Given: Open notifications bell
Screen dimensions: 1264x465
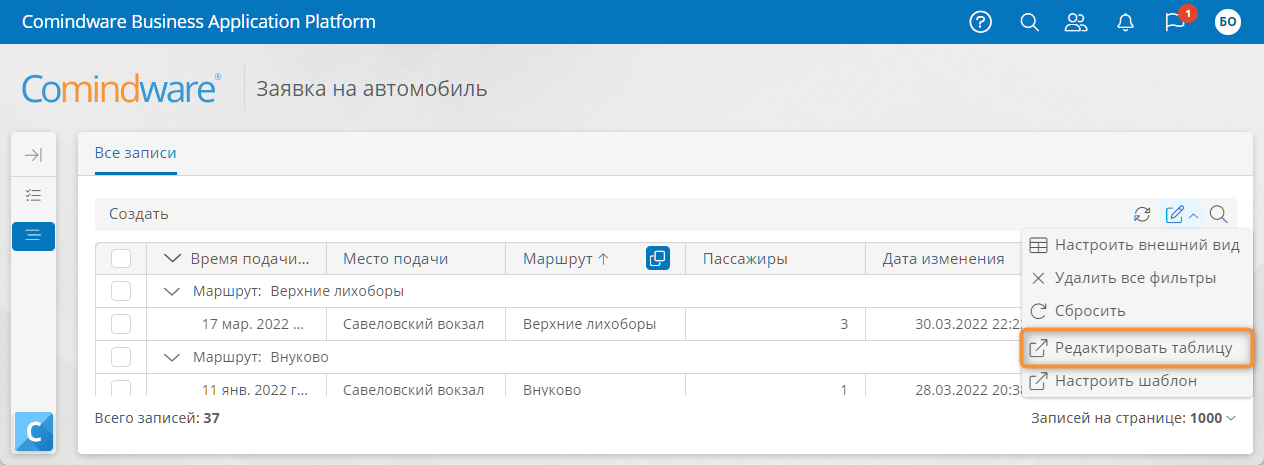Looking at the screenshot, I should tap(1126, 22).
